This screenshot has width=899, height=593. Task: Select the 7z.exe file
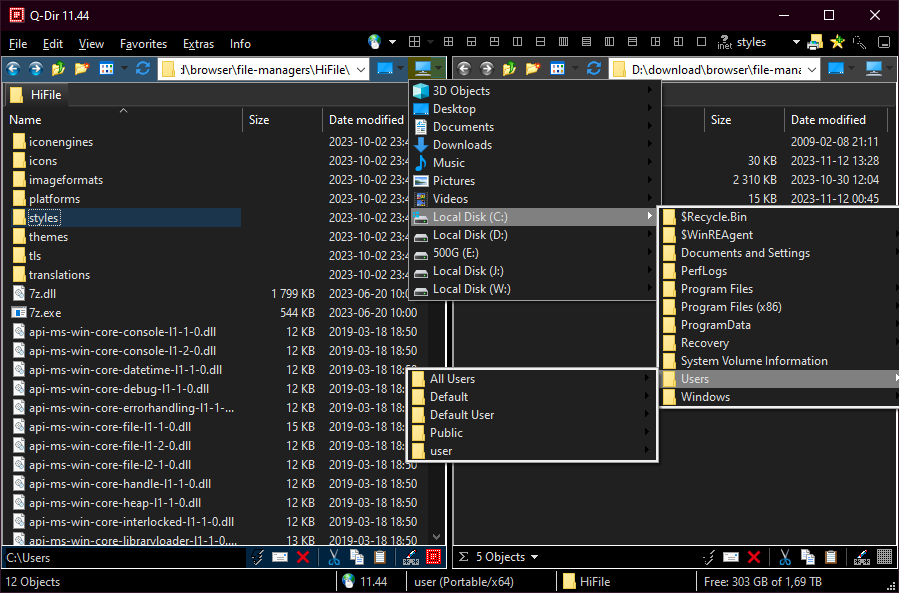click(x=45, y=312)
